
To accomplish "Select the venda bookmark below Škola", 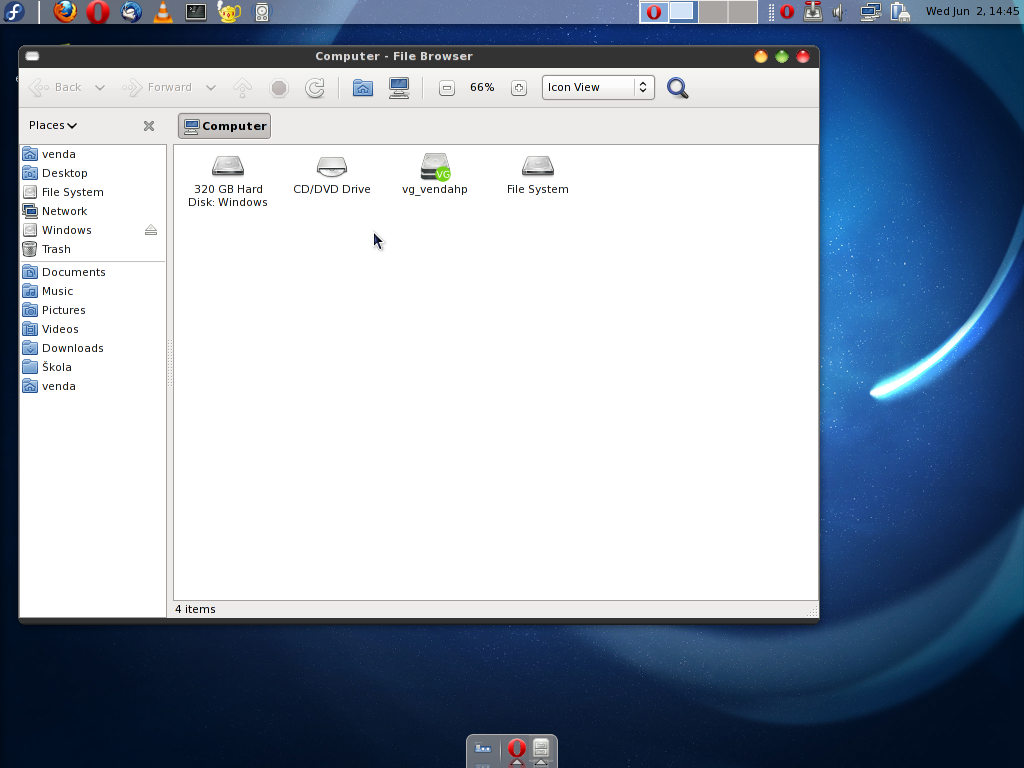I will click(93, 386).
